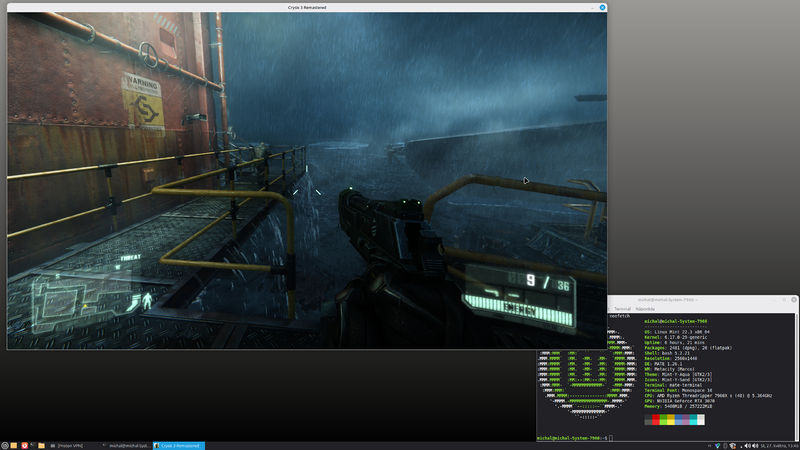The width and height of the screenshot is (800, 450).
Task: Click the stance figure icon in HUD
Action: pos(147,301)
